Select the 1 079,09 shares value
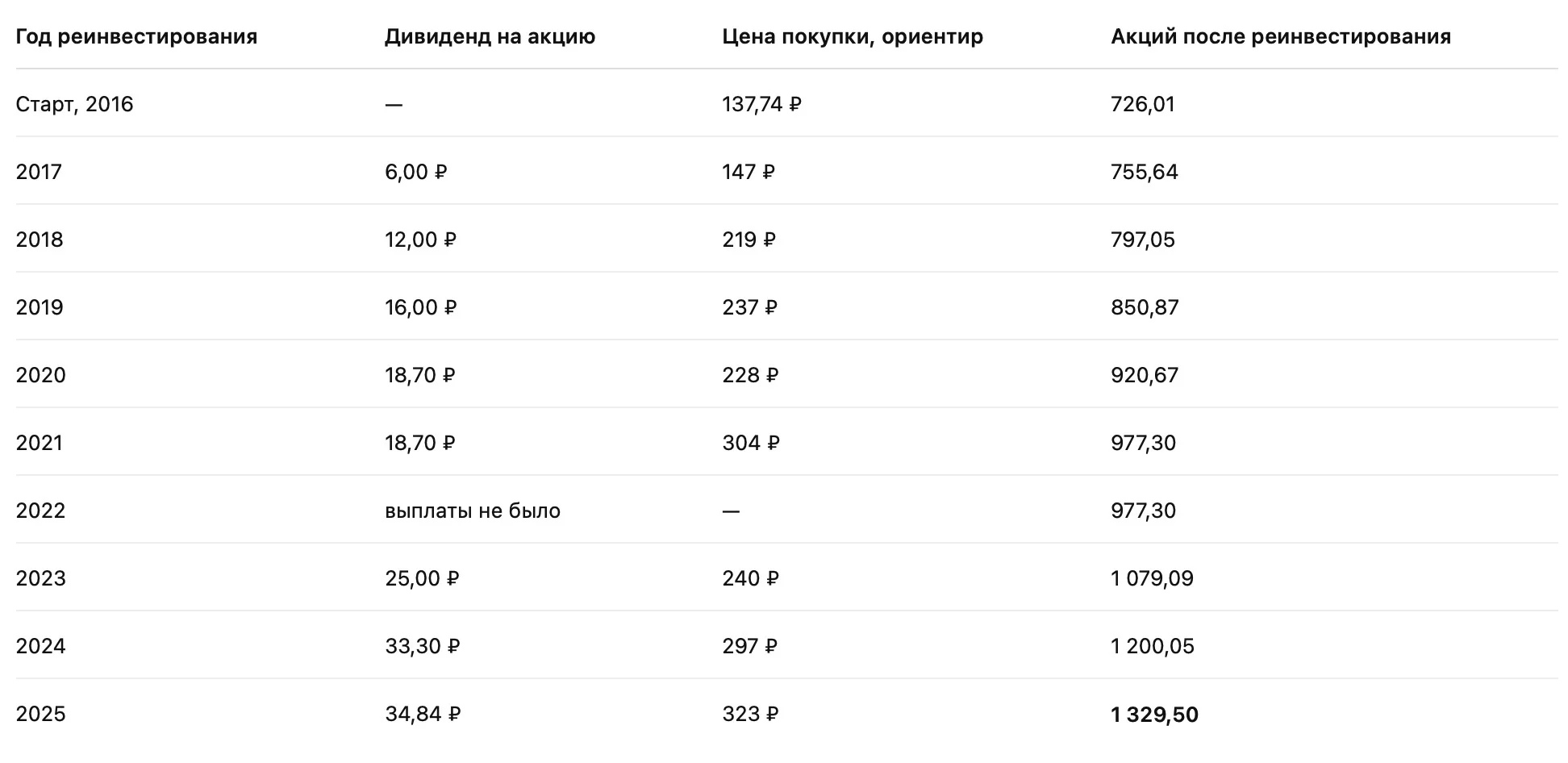 click(1152, 579)
